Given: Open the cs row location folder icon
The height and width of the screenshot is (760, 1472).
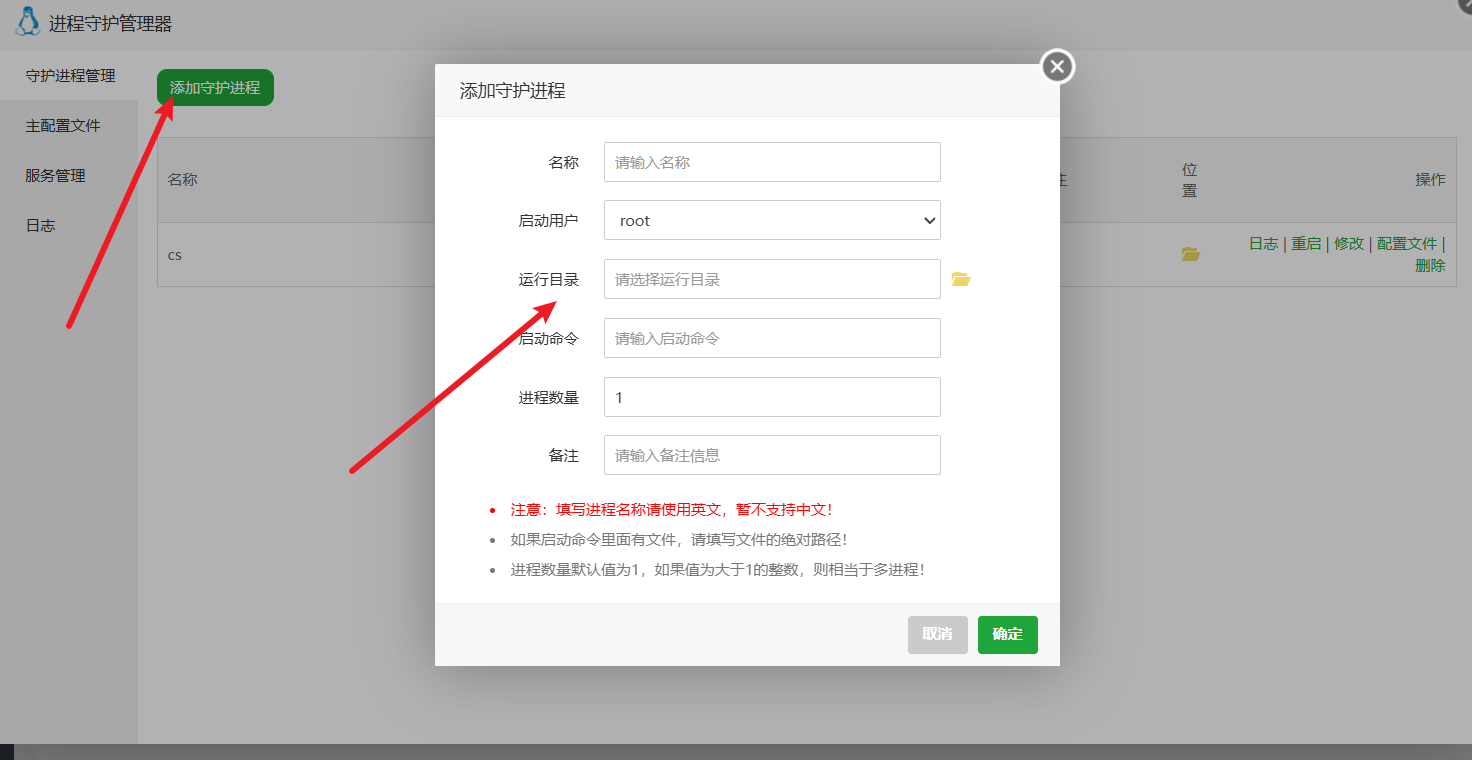Looking at the screenshot, I should [1190, 254].
